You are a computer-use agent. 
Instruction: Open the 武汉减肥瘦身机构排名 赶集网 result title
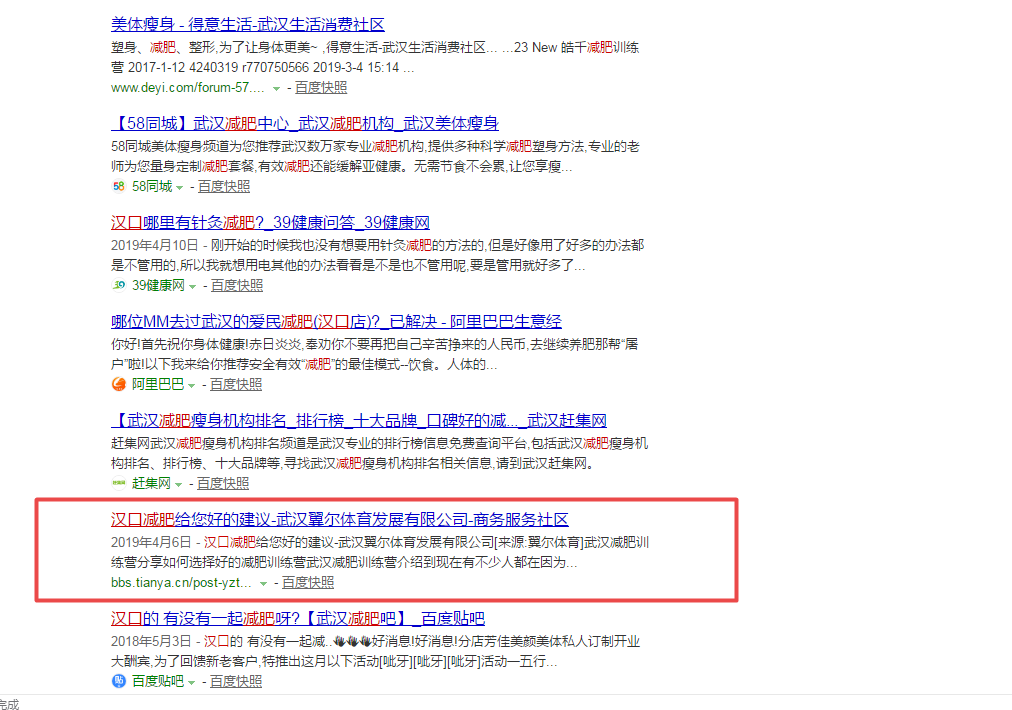point(359,421)
